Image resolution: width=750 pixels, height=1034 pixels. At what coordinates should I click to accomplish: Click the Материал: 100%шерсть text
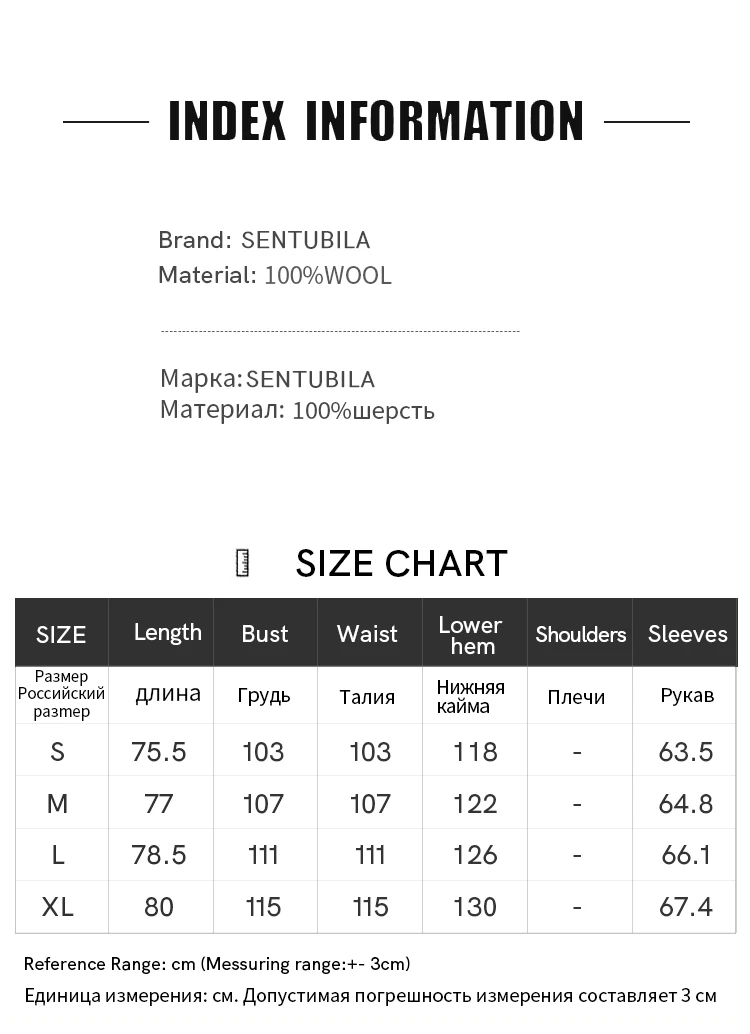click(x=297, y=410)
